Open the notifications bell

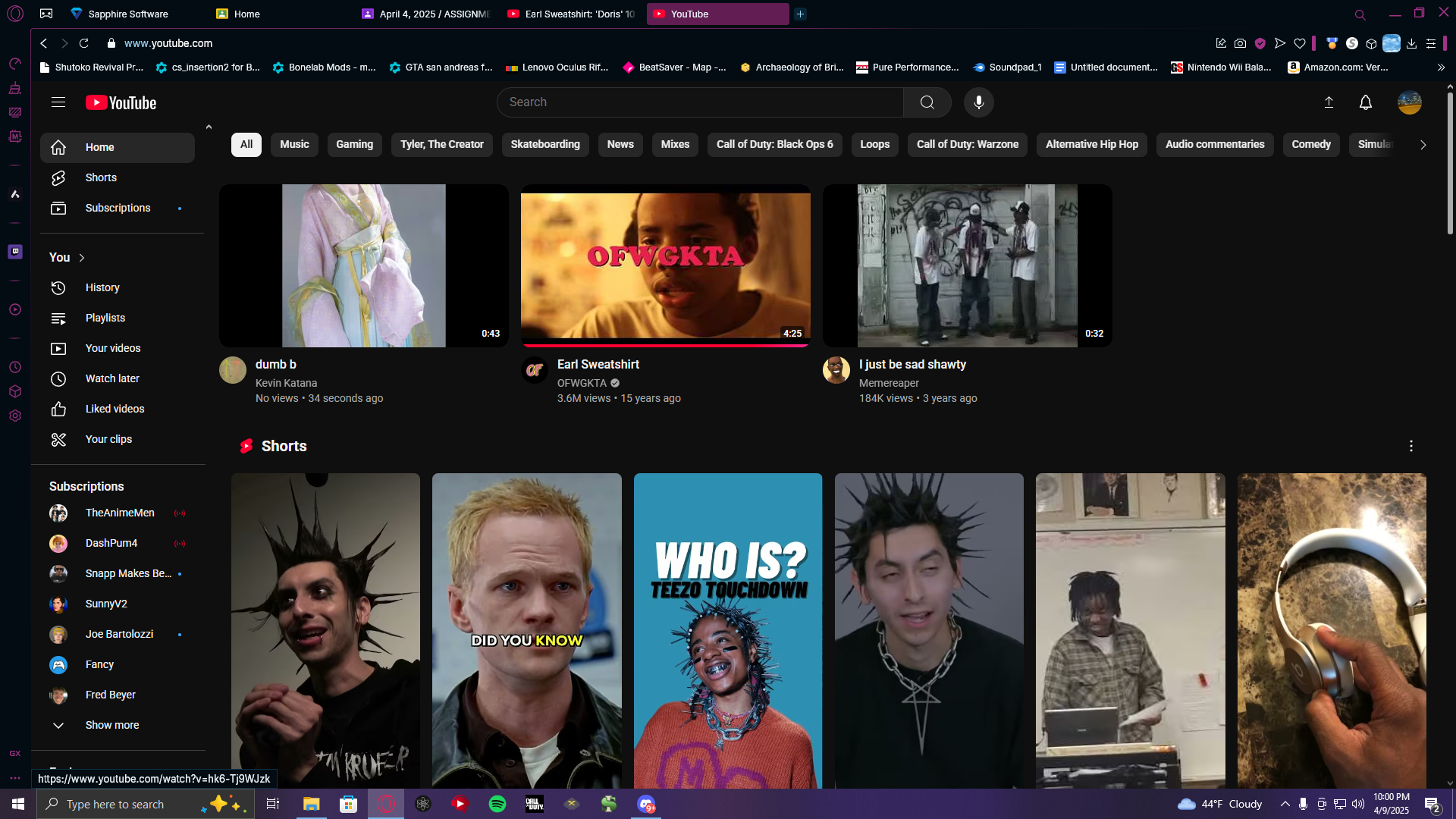point(1366,102)
